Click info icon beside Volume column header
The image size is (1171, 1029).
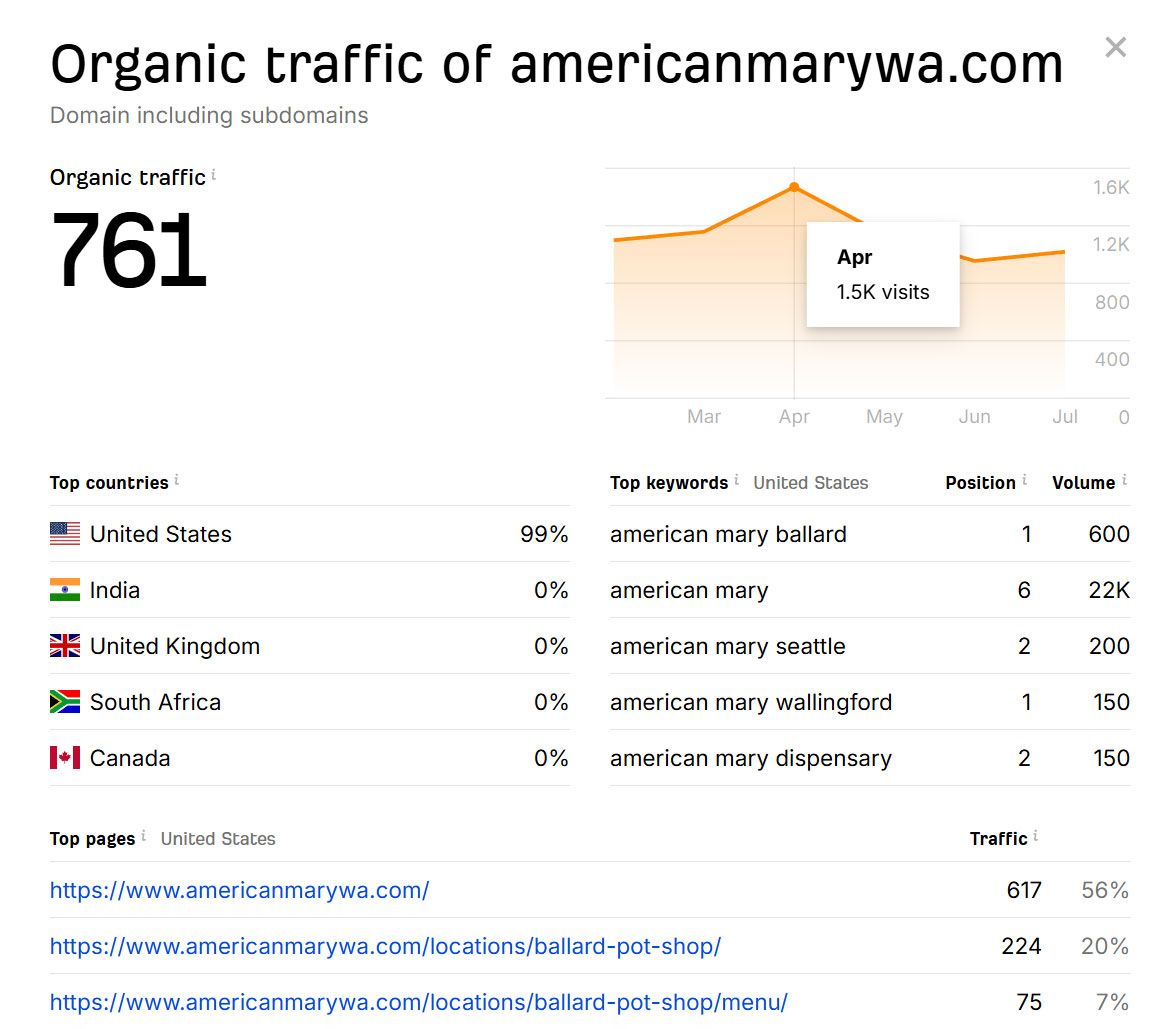[x=1124, y=480]
